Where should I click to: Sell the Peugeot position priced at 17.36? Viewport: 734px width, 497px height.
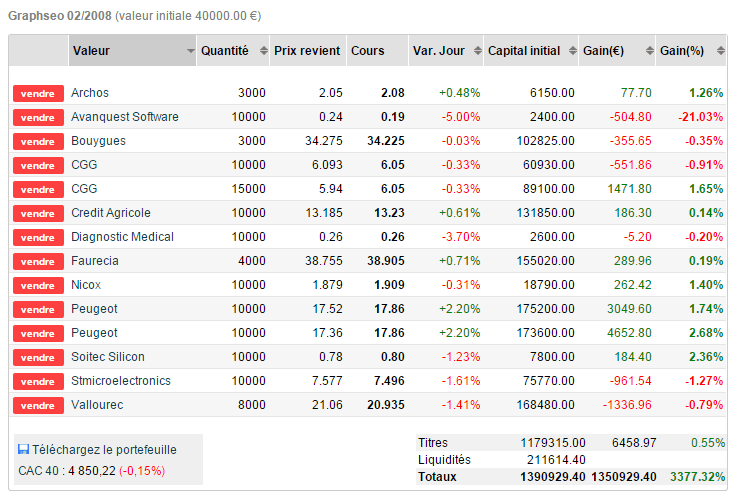[38, 333]
